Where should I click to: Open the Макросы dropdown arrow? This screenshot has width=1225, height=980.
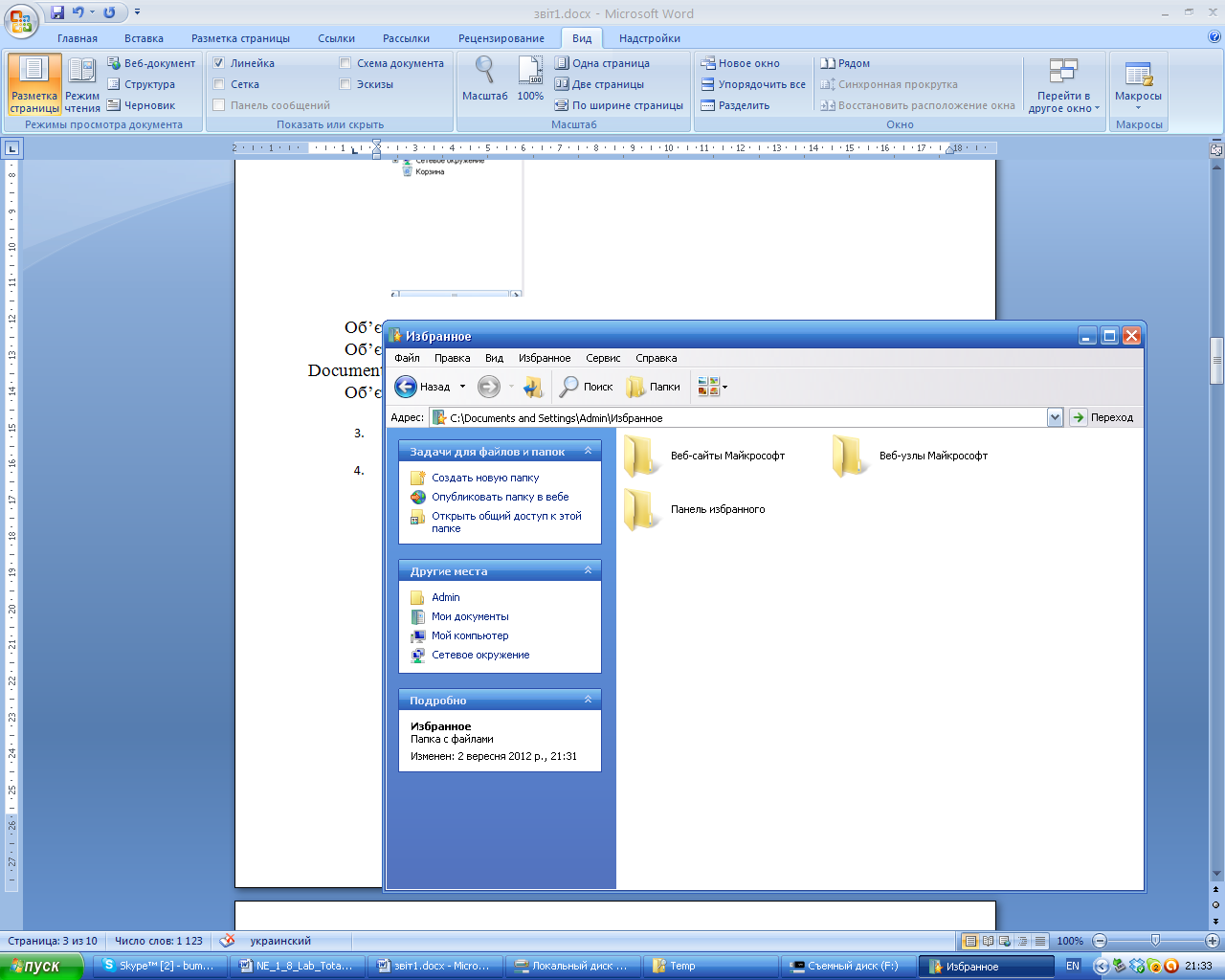[1138, 107]
